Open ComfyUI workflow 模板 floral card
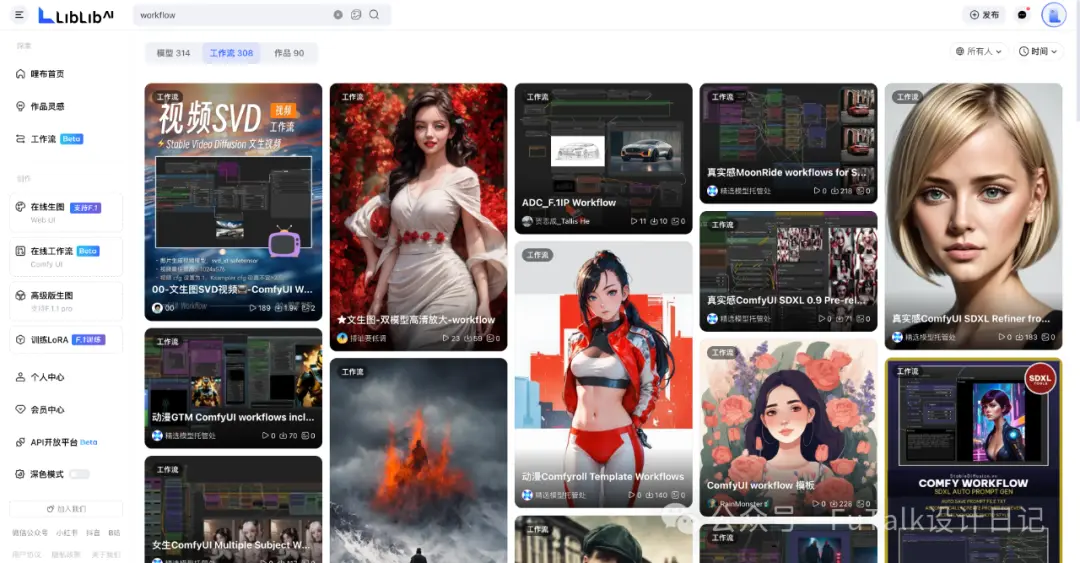The height and width of the screenshot is (563, 1080). pos(789,427)
